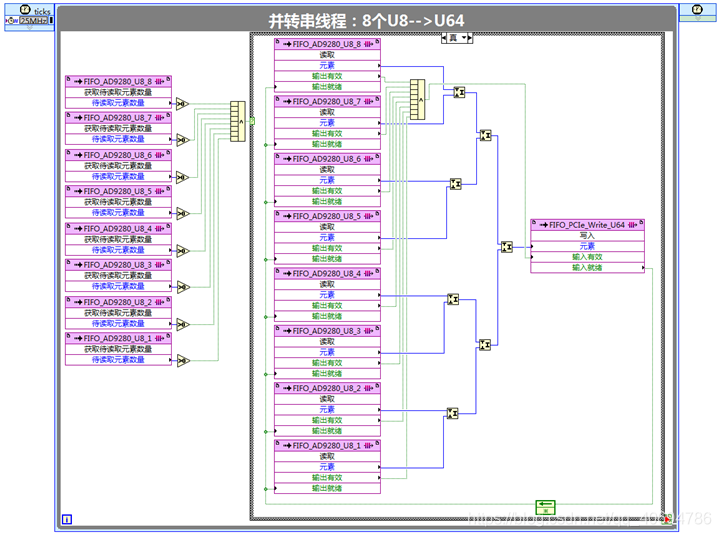Click the 写入 method row of FIFO_PCIe_Write_U64
Screen dimensions: 721x537
pyautogui.click(x=587, y=235)
